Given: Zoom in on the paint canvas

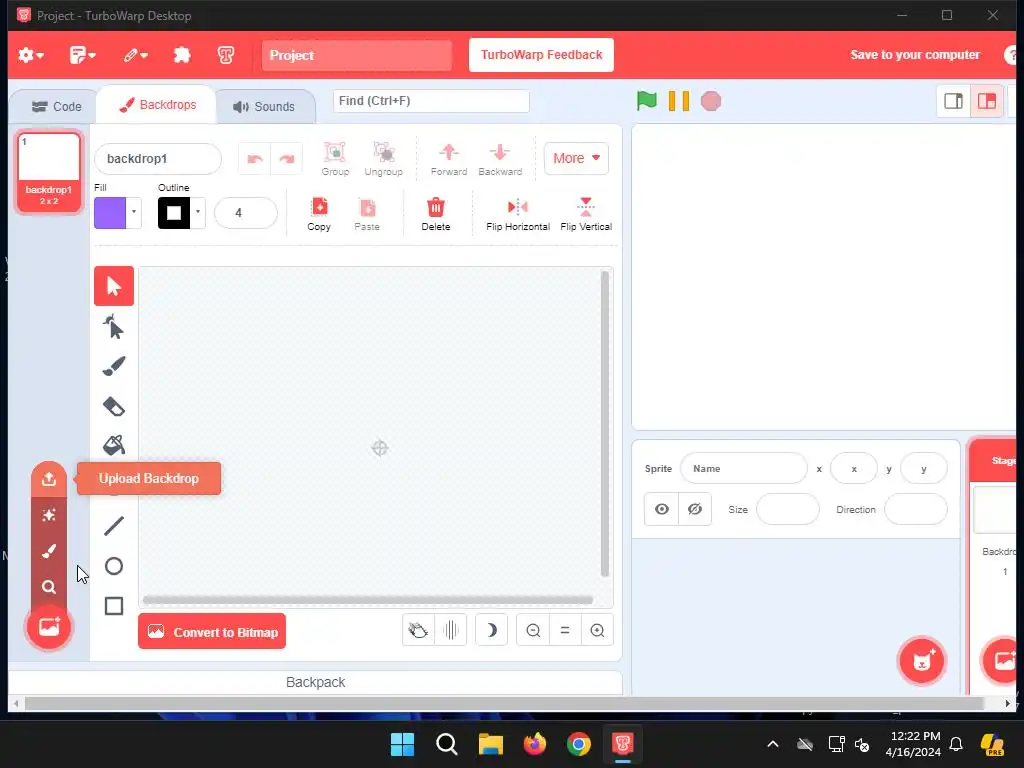Looking at the screenshot, I should click(597, 630).
